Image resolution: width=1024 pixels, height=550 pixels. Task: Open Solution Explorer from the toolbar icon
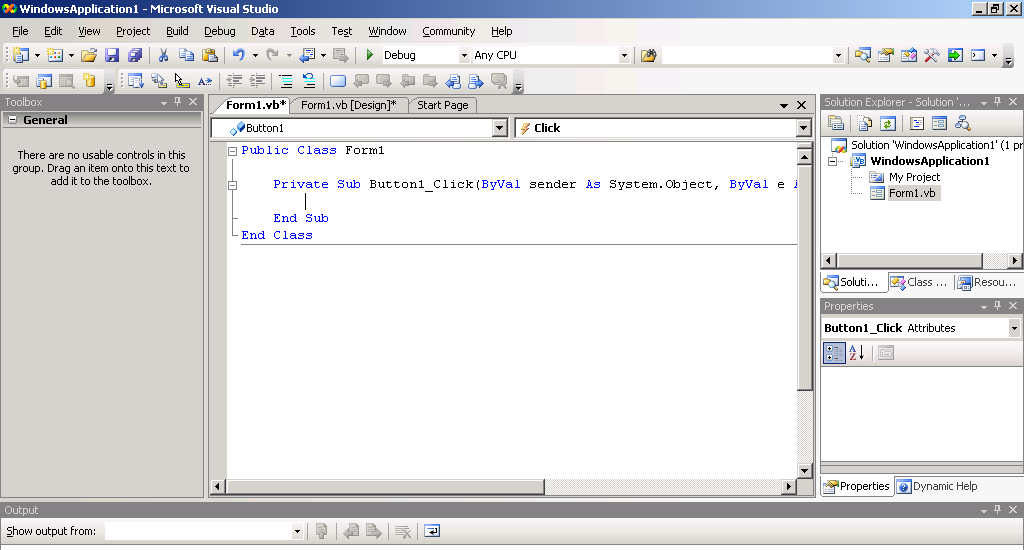862,56
